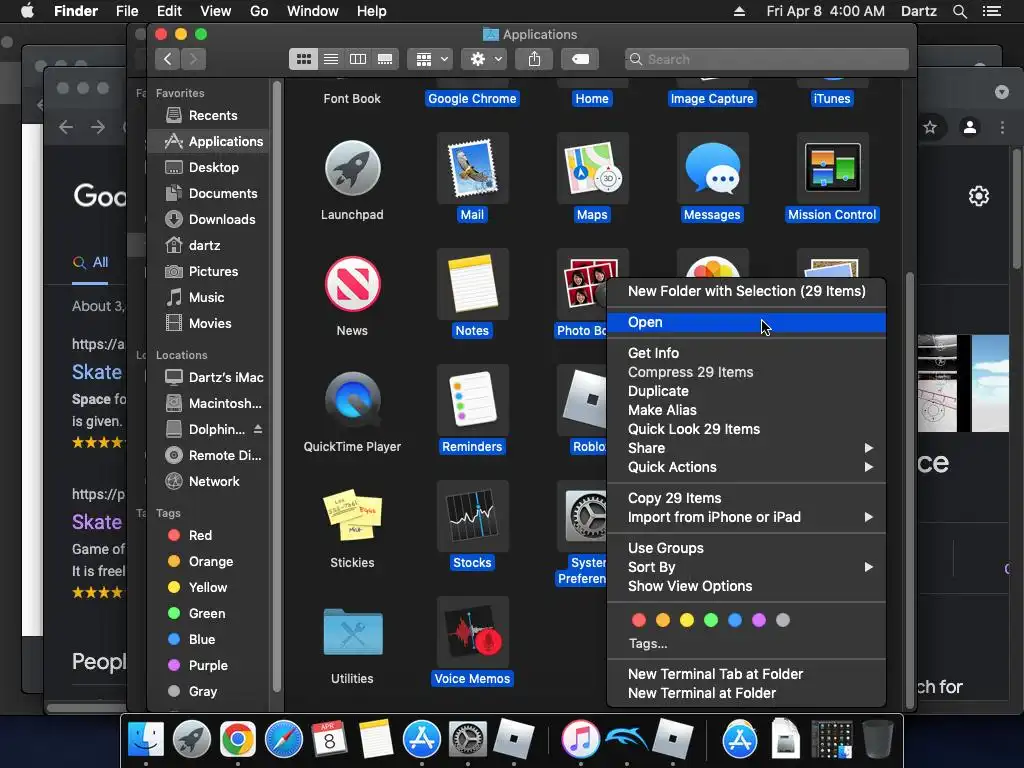Select the Utilities folder icon

point(352,632)
